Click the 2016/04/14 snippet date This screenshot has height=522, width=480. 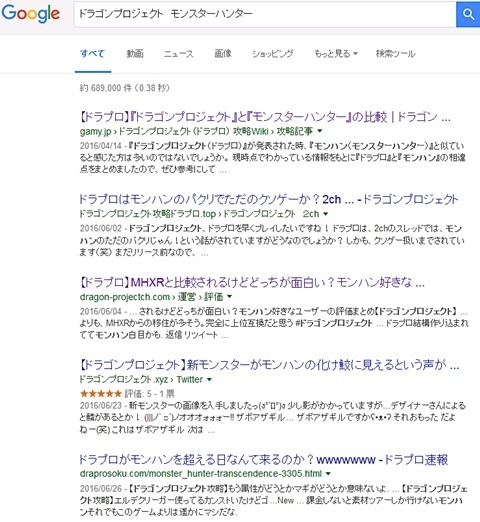[101, 146]
